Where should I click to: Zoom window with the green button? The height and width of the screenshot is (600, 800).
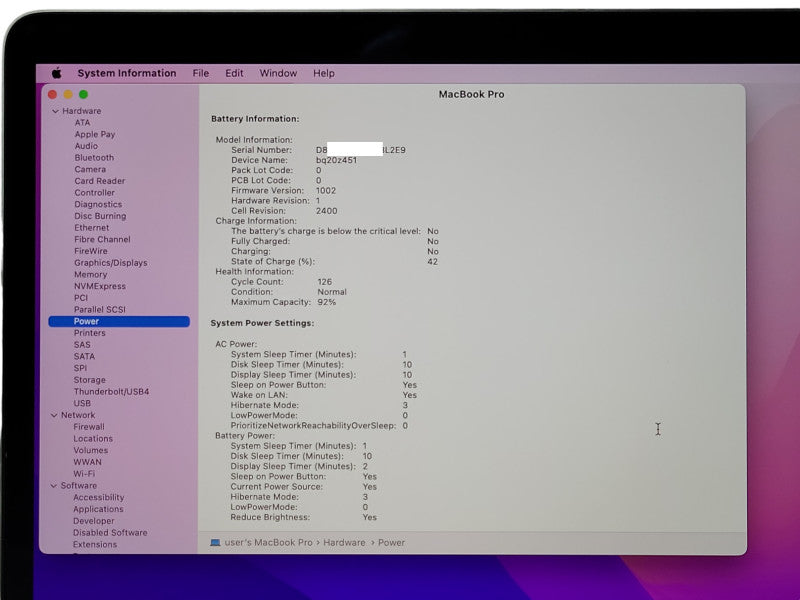83,94
